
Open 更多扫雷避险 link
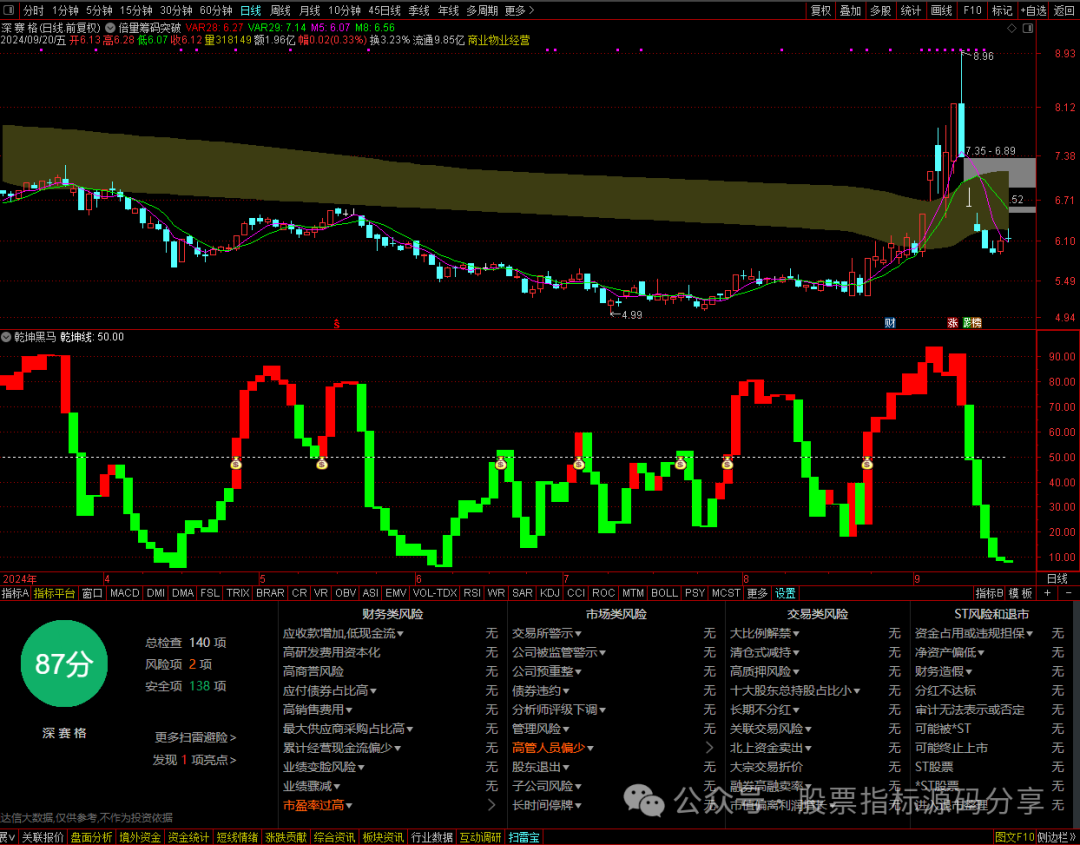pos(196,738)
